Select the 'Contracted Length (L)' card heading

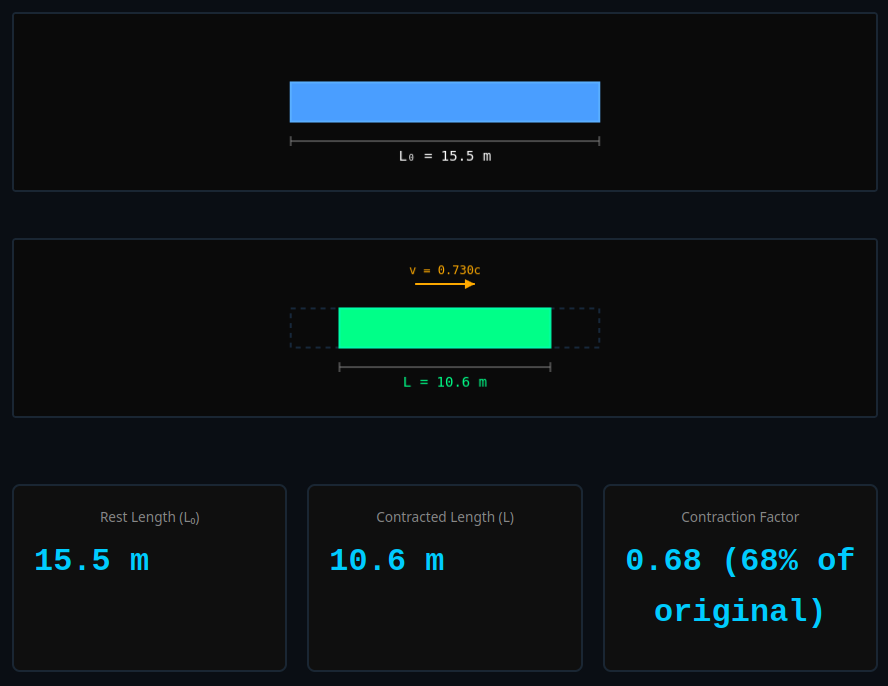[444, 517]
